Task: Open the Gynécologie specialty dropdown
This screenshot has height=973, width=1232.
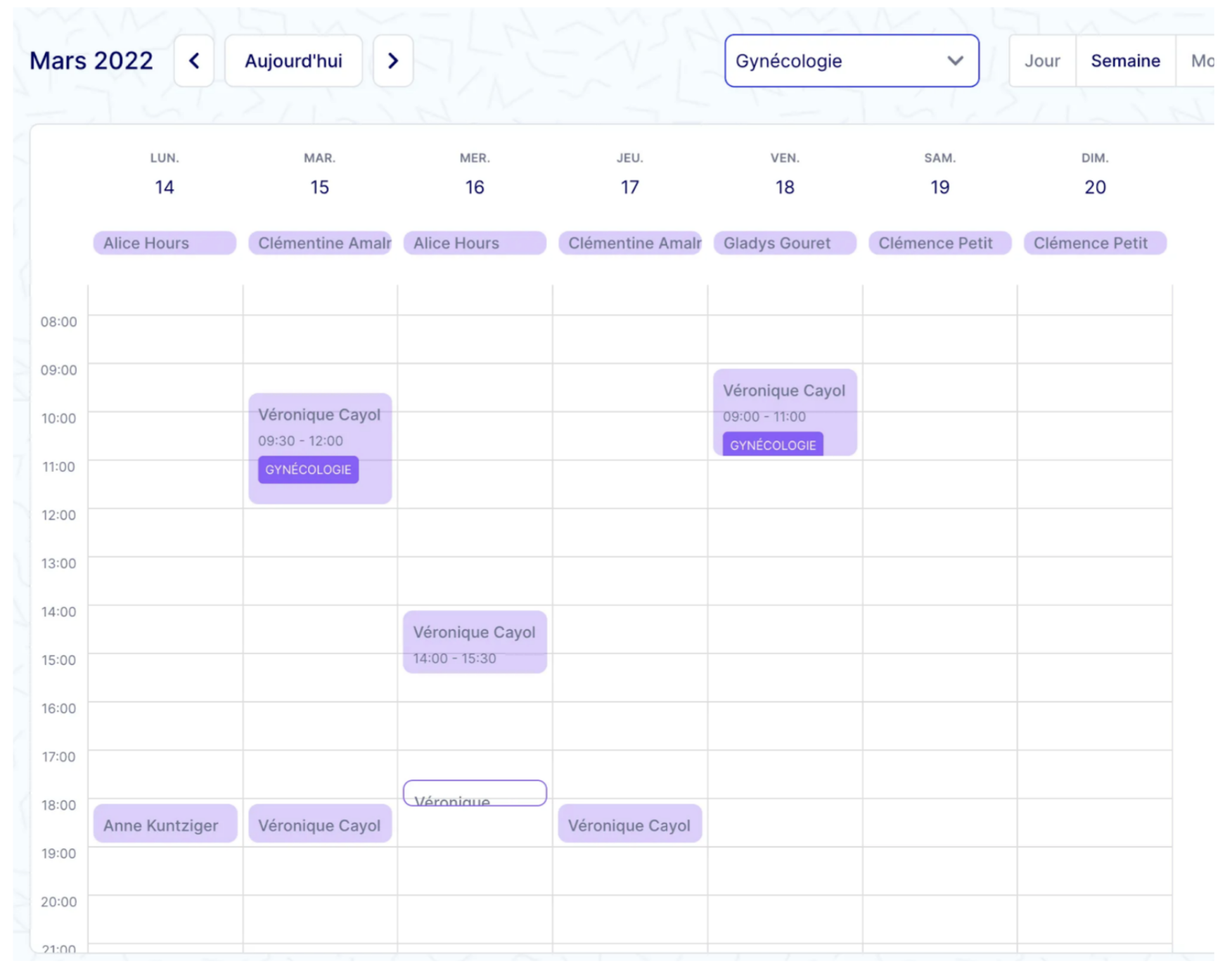Action: [x=852, y=61]
